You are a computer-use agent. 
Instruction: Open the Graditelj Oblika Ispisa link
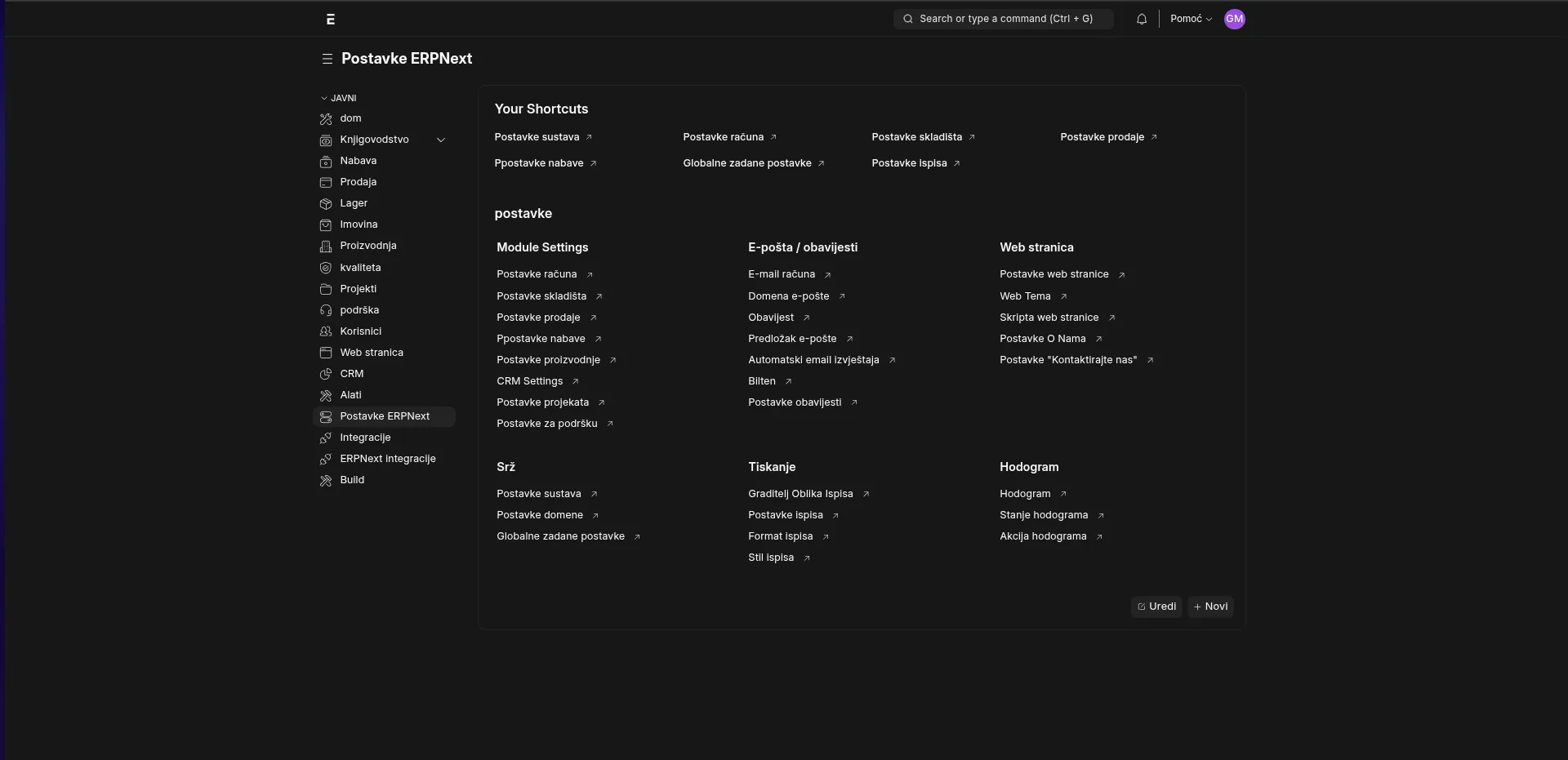[800, 494]
